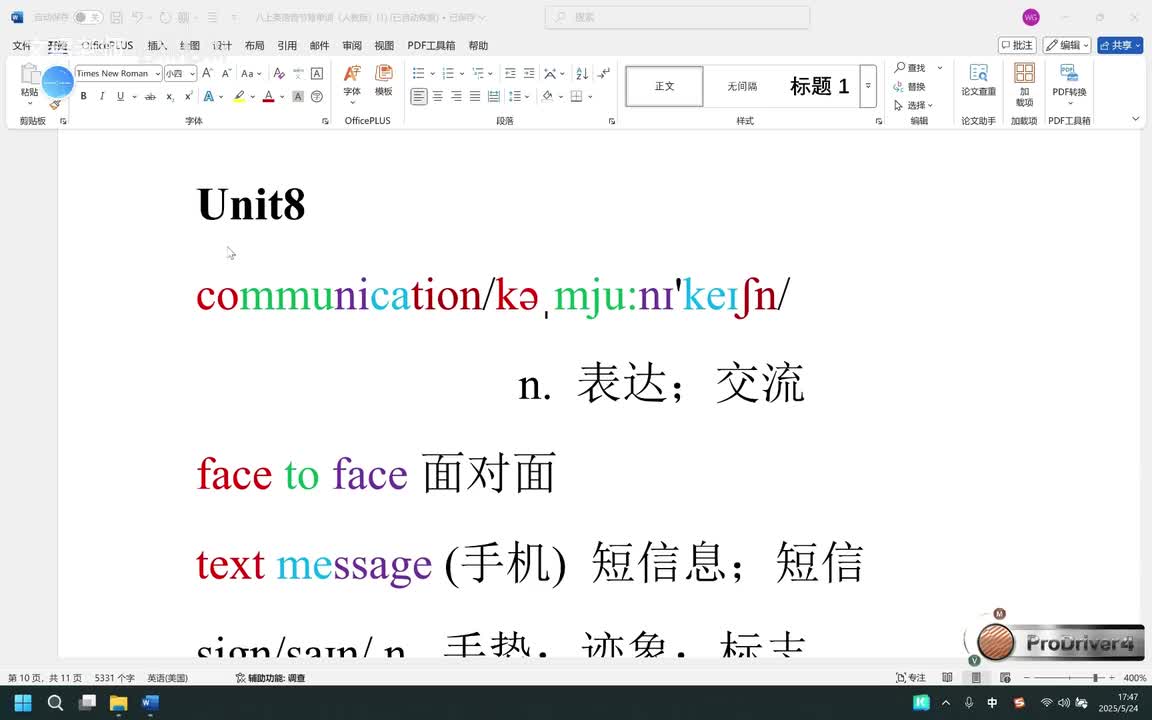This screenshot has height=720, width=1152.
Task: Center align the paragraph
Action: (x=438, y=96)
